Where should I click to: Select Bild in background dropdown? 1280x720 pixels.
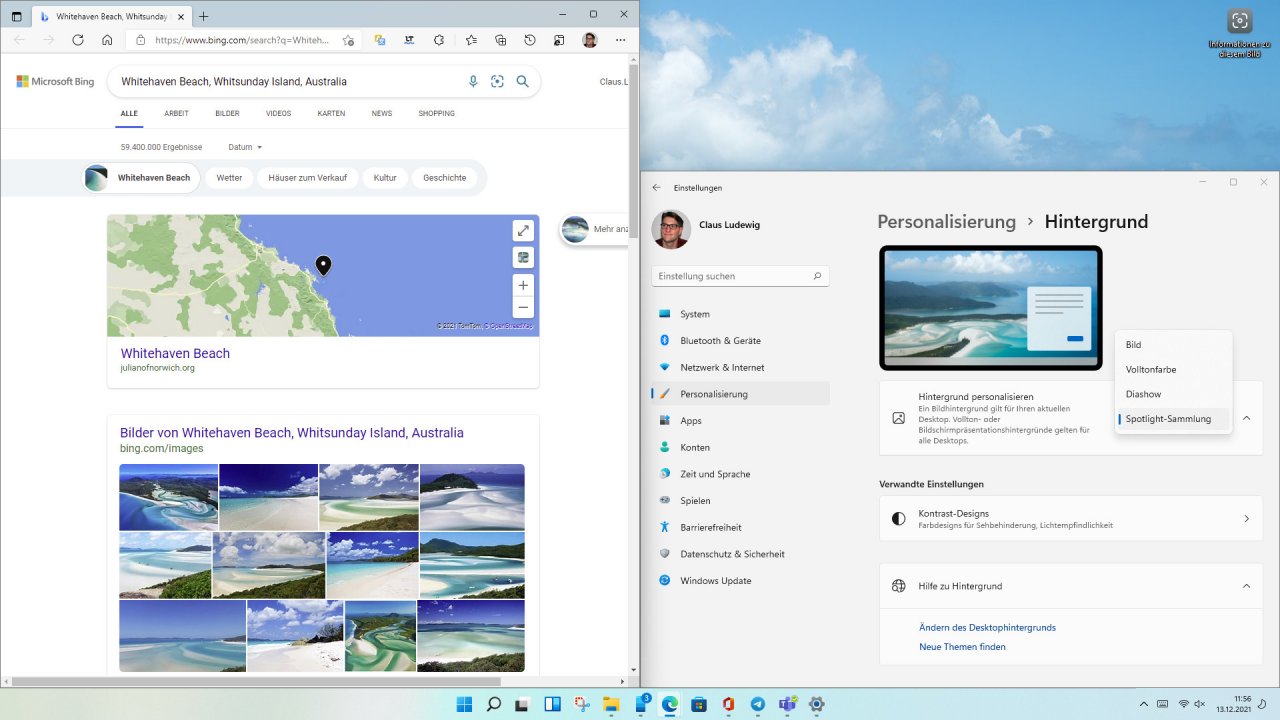click(1173, 345)
